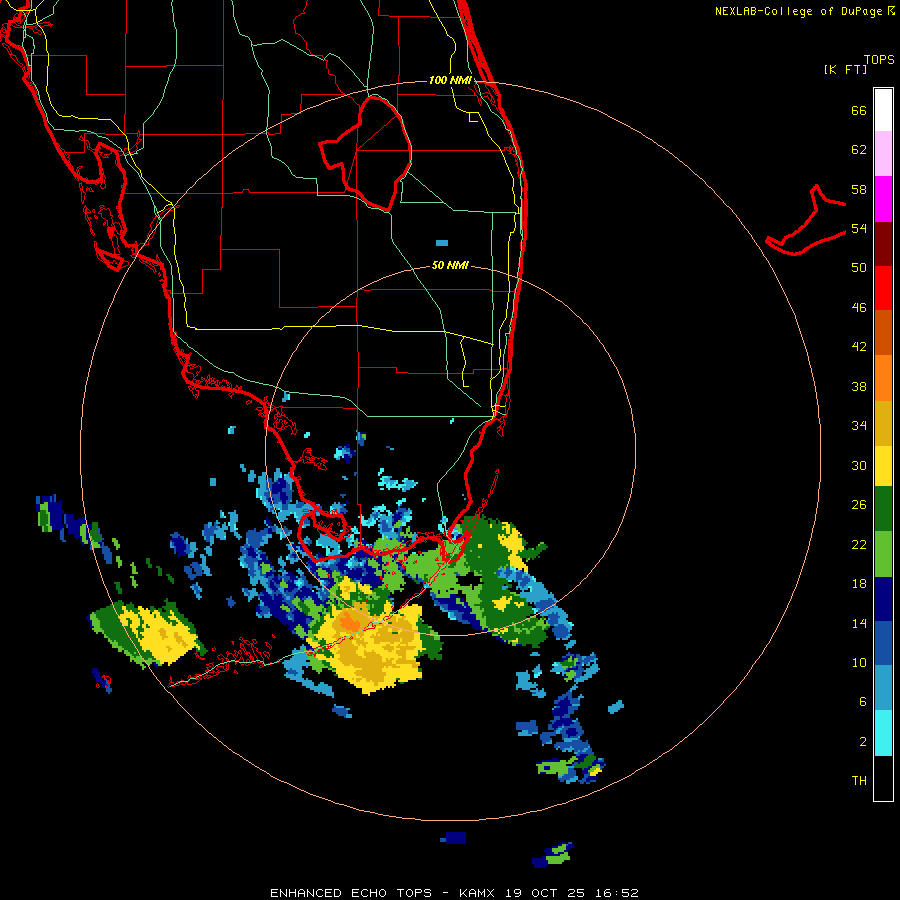Click the medium blue 10-14 legend swatch
This screenshot has height=900, width=900.
[883, 643]
